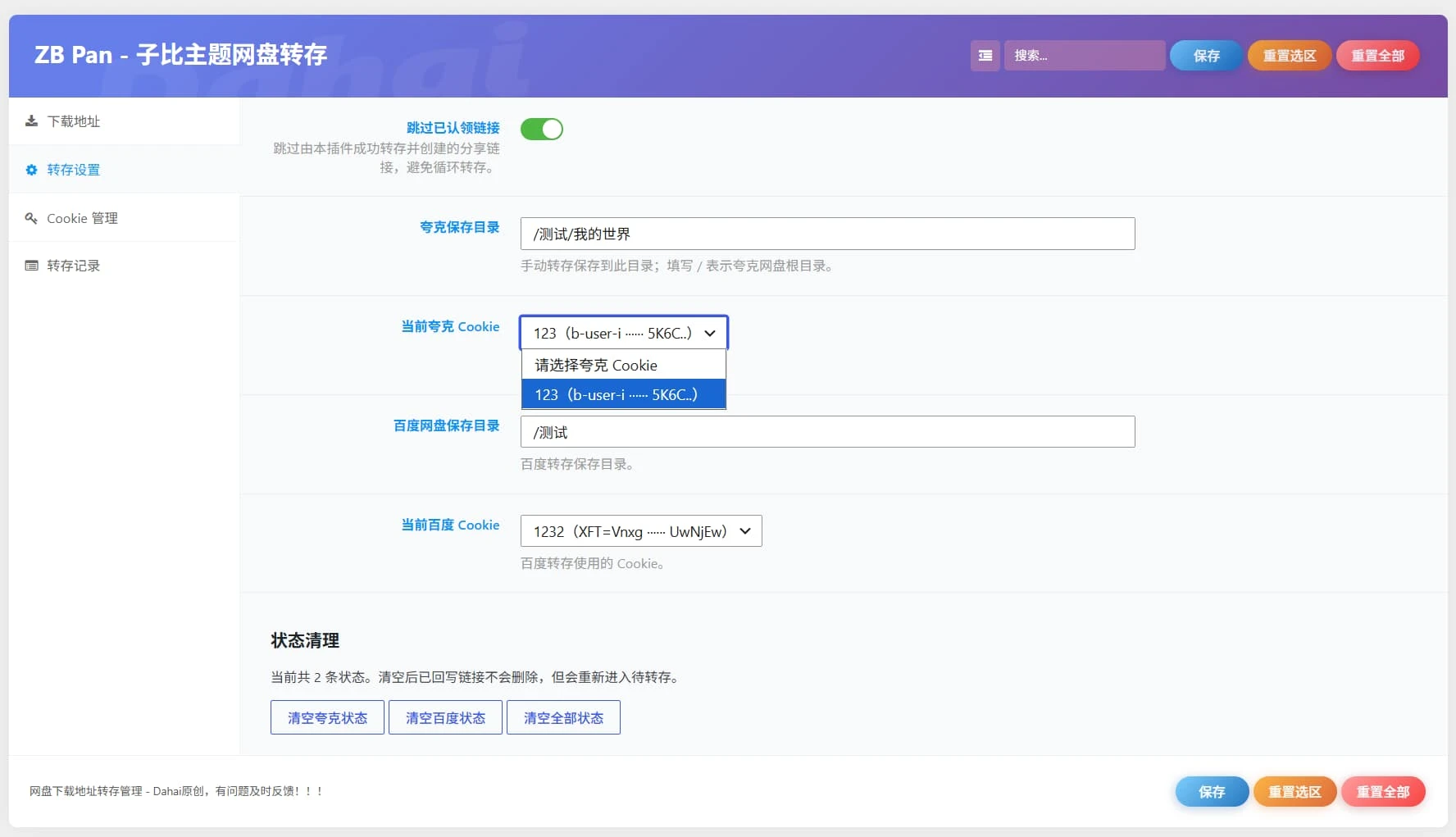Click the 当前百度 Cookie label
The image size is (1456, 837).
[450, 525]
